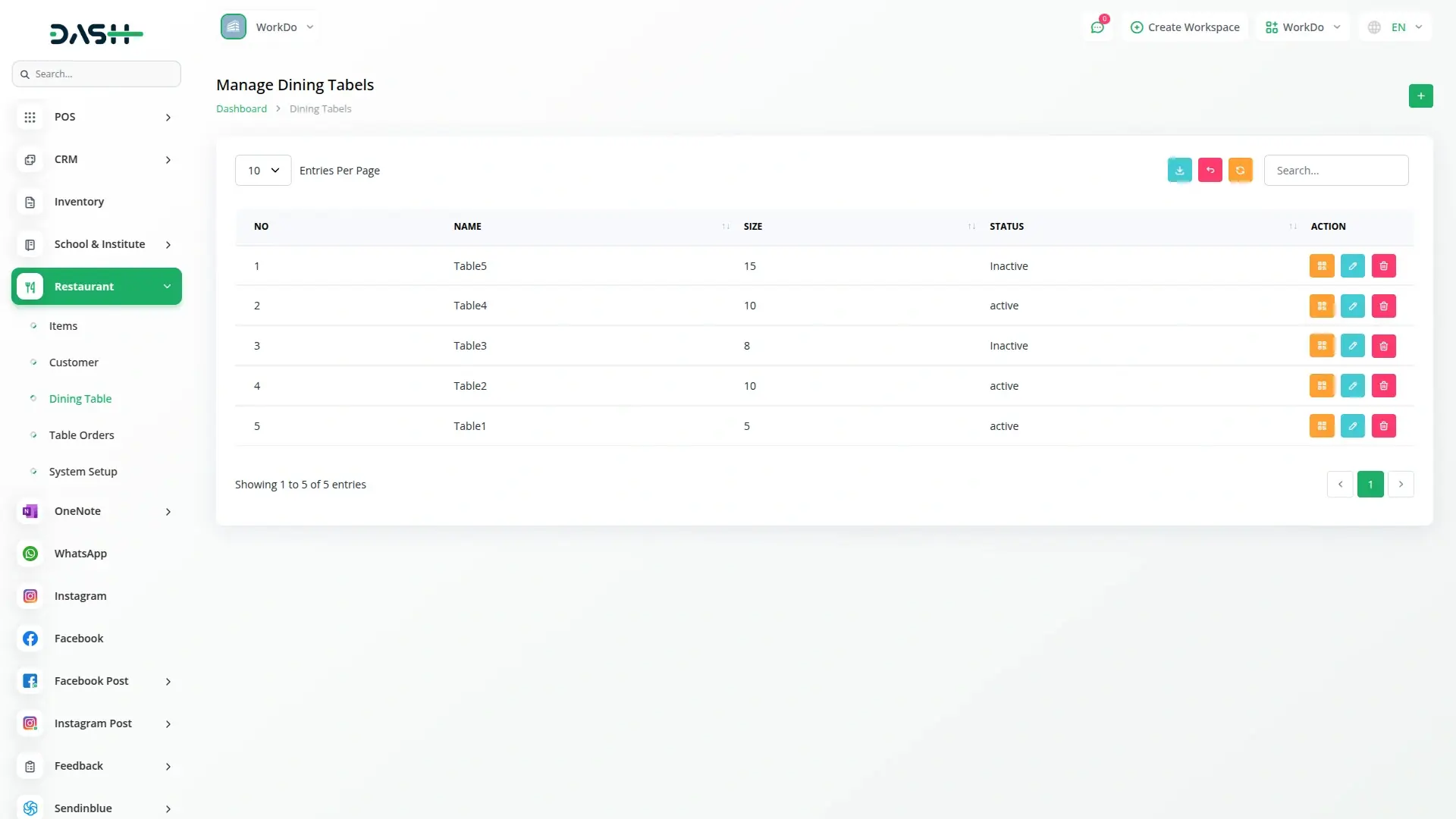Click the orange refresh reload icon
Viewport: 1456px width, 819px height.
[1240, 171]
